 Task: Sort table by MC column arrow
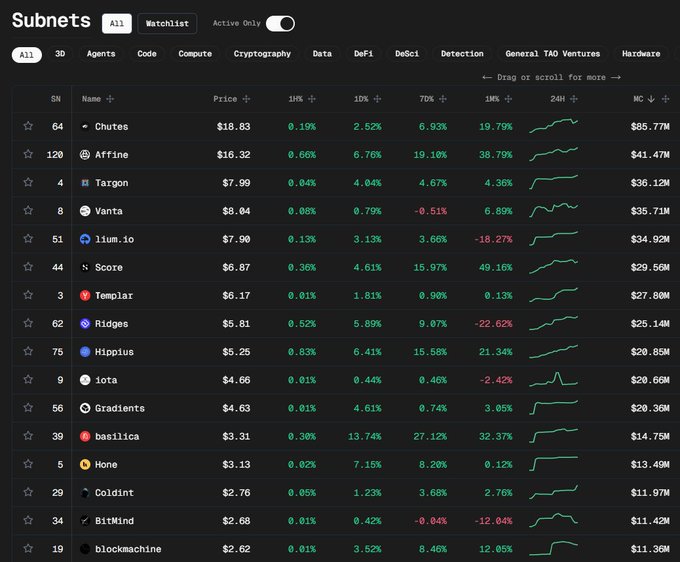[x=652, y=99]
